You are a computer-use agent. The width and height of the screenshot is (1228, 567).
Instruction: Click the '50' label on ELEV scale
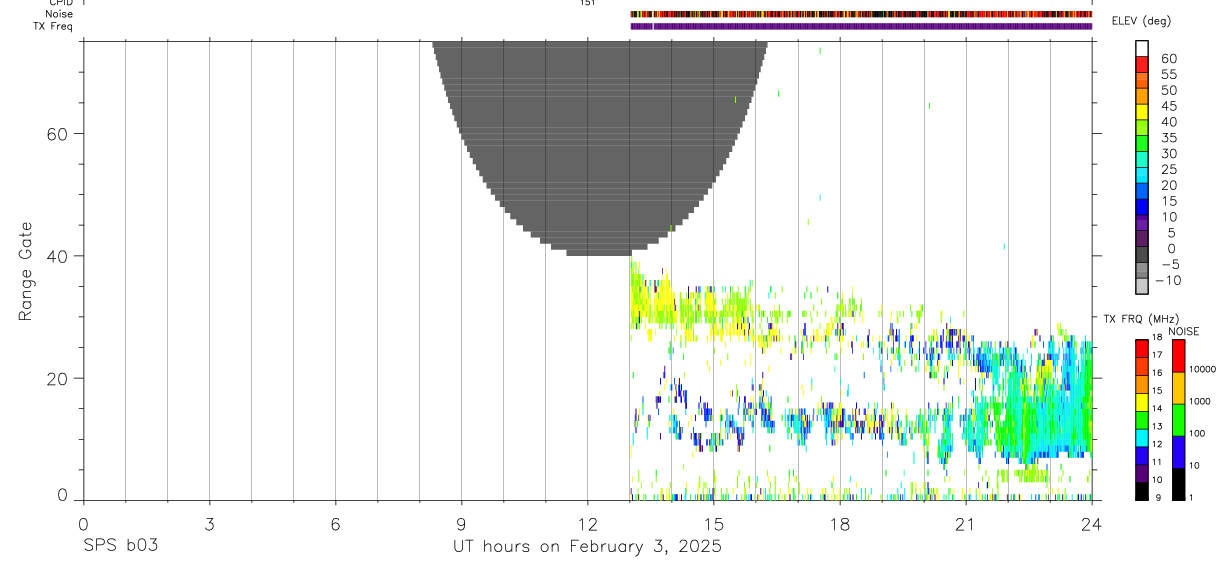click(1168, 91)
